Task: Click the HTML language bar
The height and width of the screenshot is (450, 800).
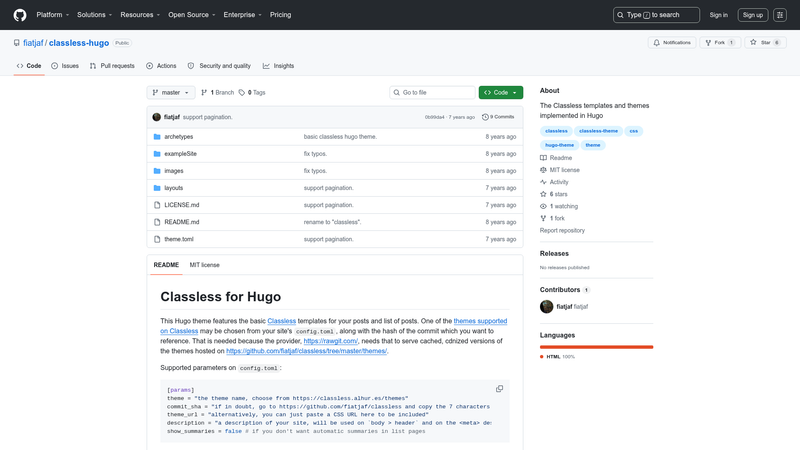Action: 596,347
